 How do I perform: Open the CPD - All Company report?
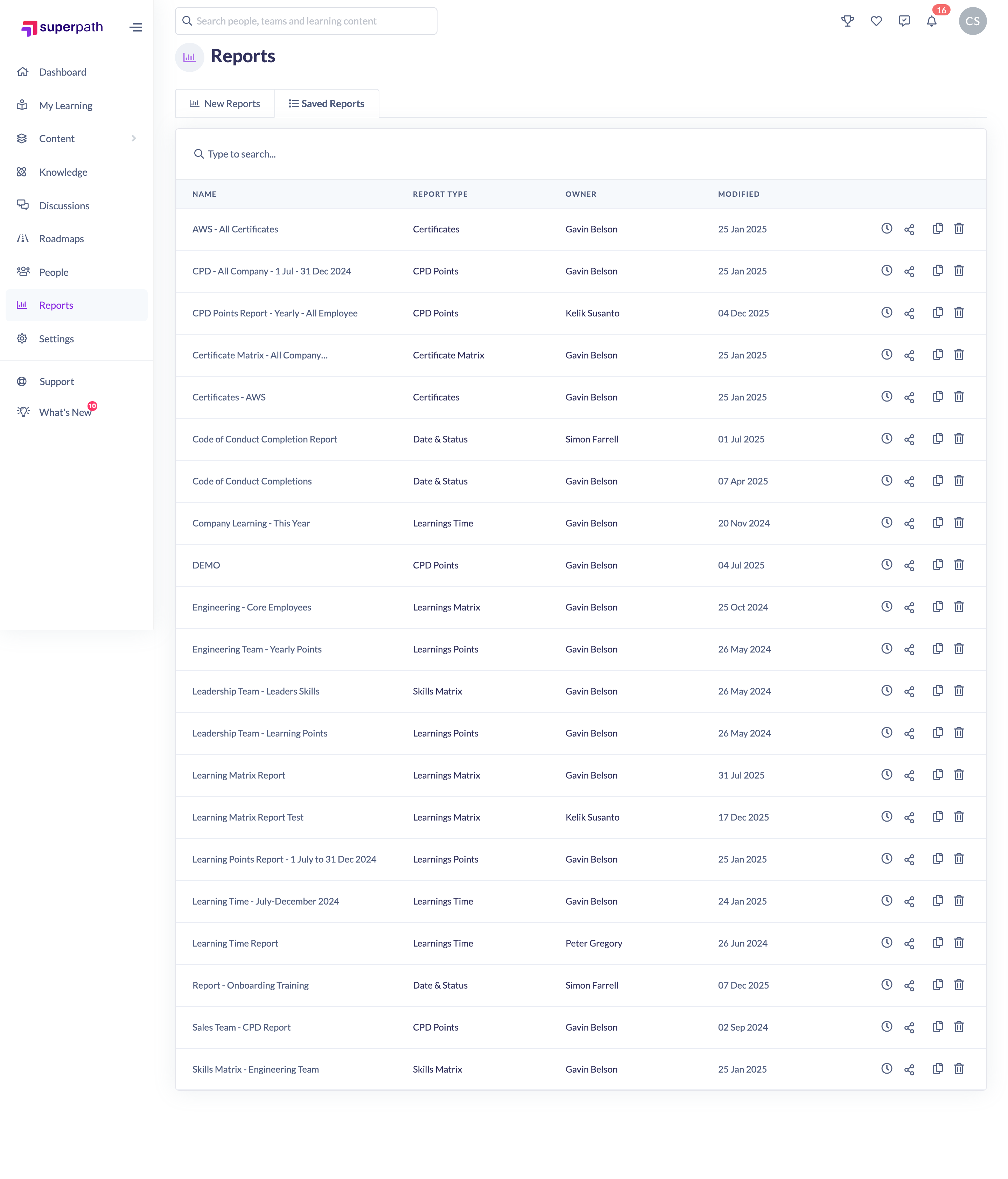(271, 271)
